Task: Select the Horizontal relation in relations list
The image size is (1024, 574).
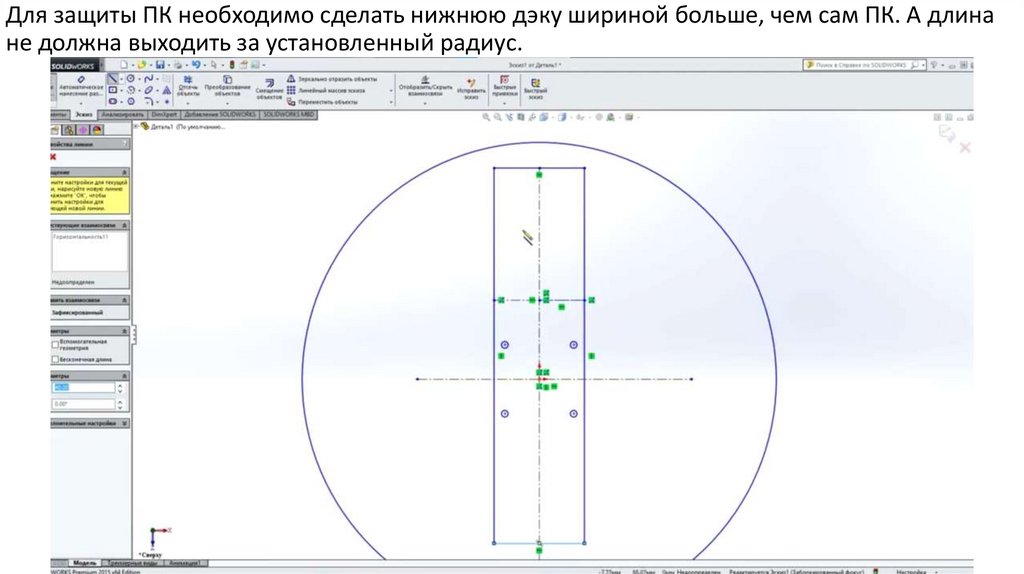Action: click(82, 236)
